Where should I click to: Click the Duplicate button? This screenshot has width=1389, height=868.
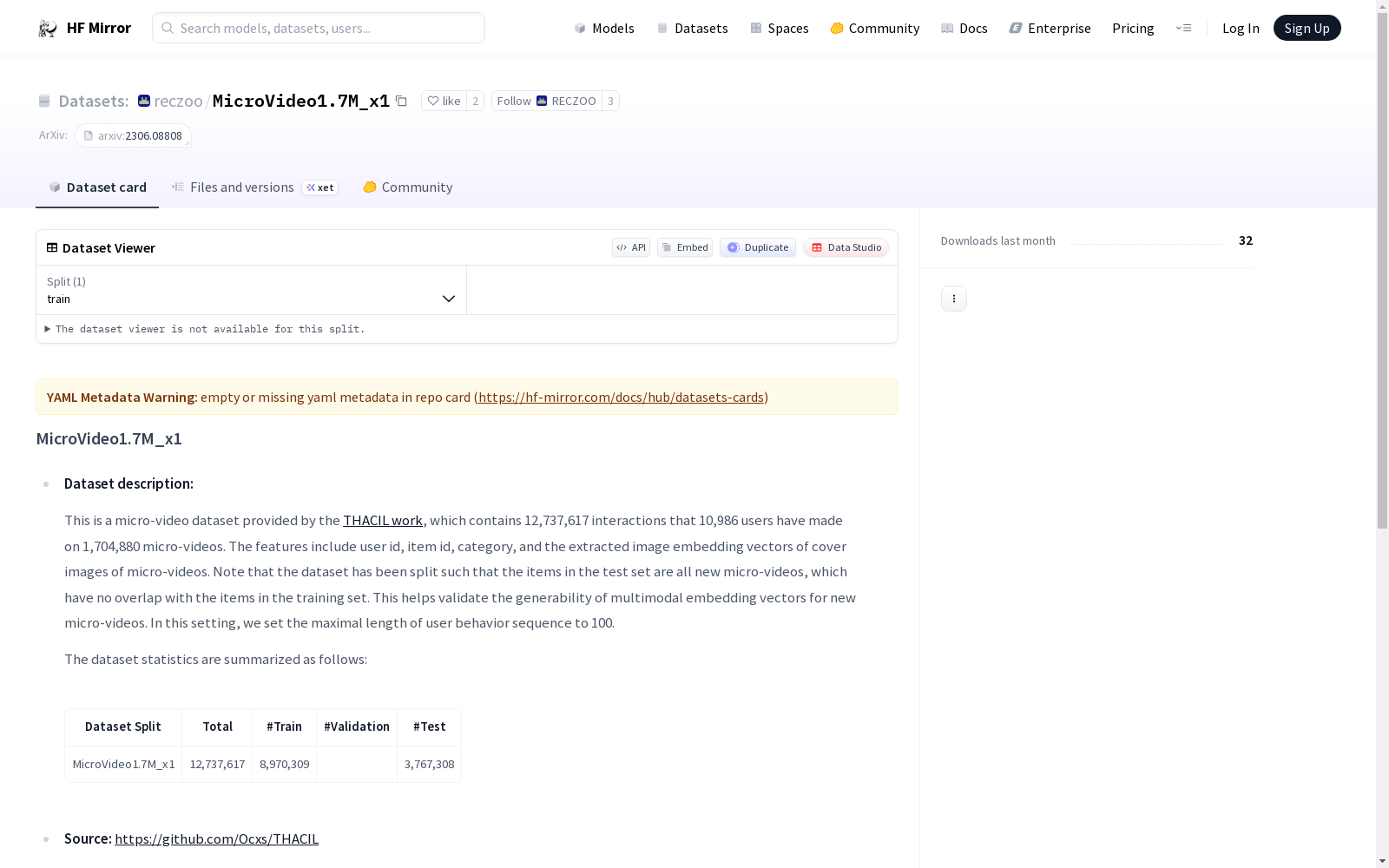click(x=758, y=247)
